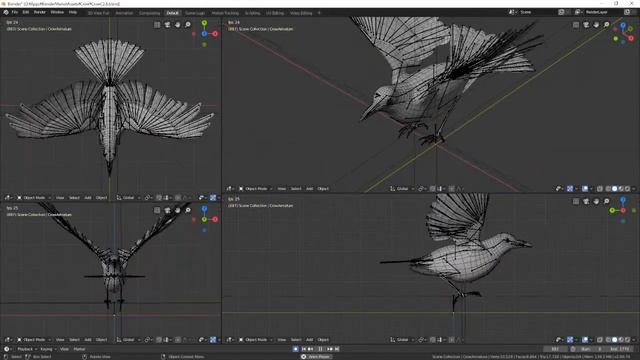Switch to the Scripting workspace tab

point(252,13)
